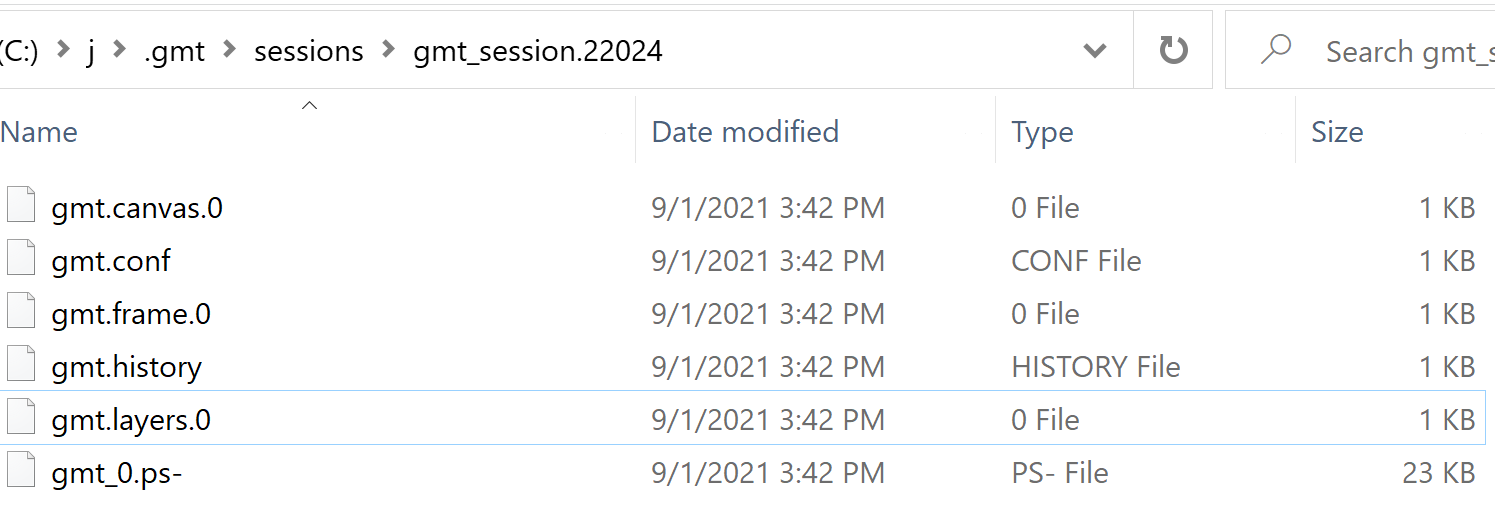Go to the '.gmt' folder breadcrumb
The height and width of the screenshot is (512, 1495).
pos(174,51)
